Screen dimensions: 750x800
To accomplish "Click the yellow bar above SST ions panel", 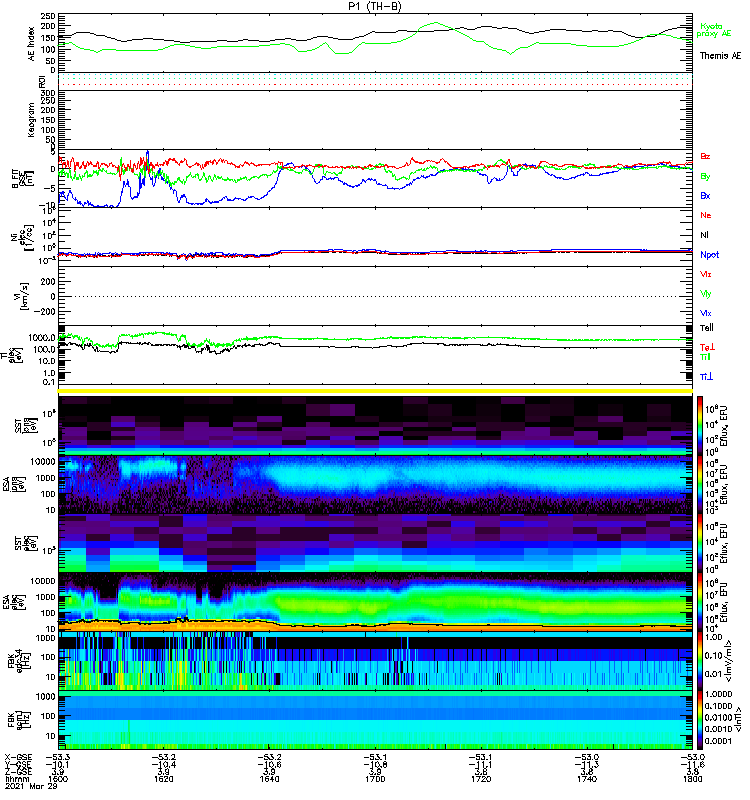I will tap(375, 391).
